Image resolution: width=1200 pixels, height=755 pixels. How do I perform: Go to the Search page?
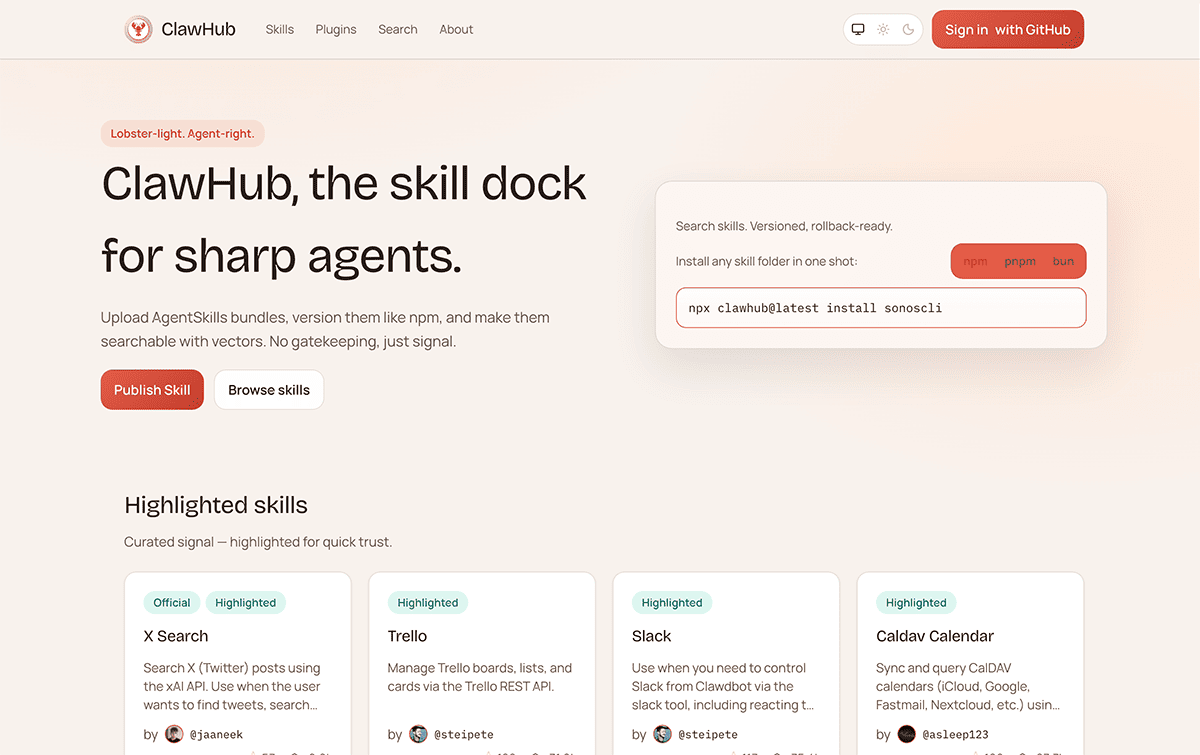coord(397,30)
